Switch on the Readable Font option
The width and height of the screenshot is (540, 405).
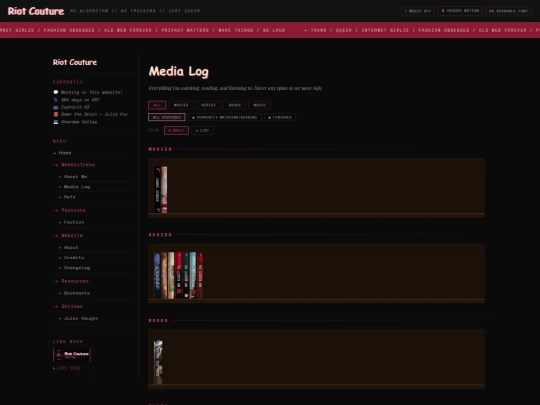(508, 11)
